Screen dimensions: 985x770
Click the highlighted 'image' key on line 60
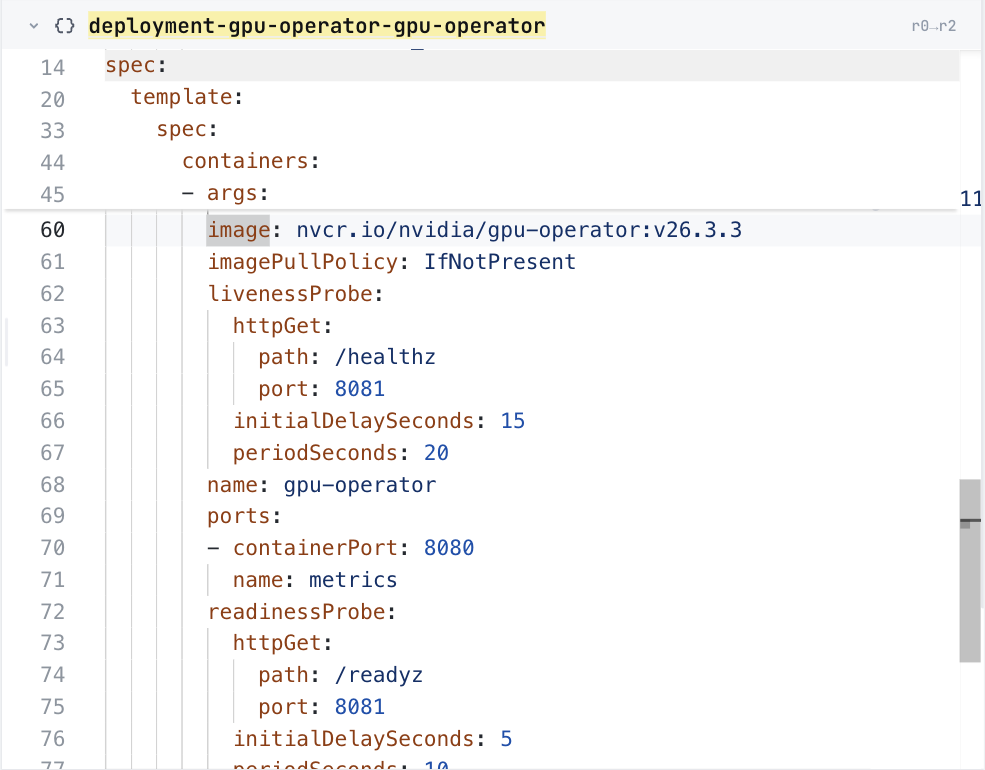239,230
